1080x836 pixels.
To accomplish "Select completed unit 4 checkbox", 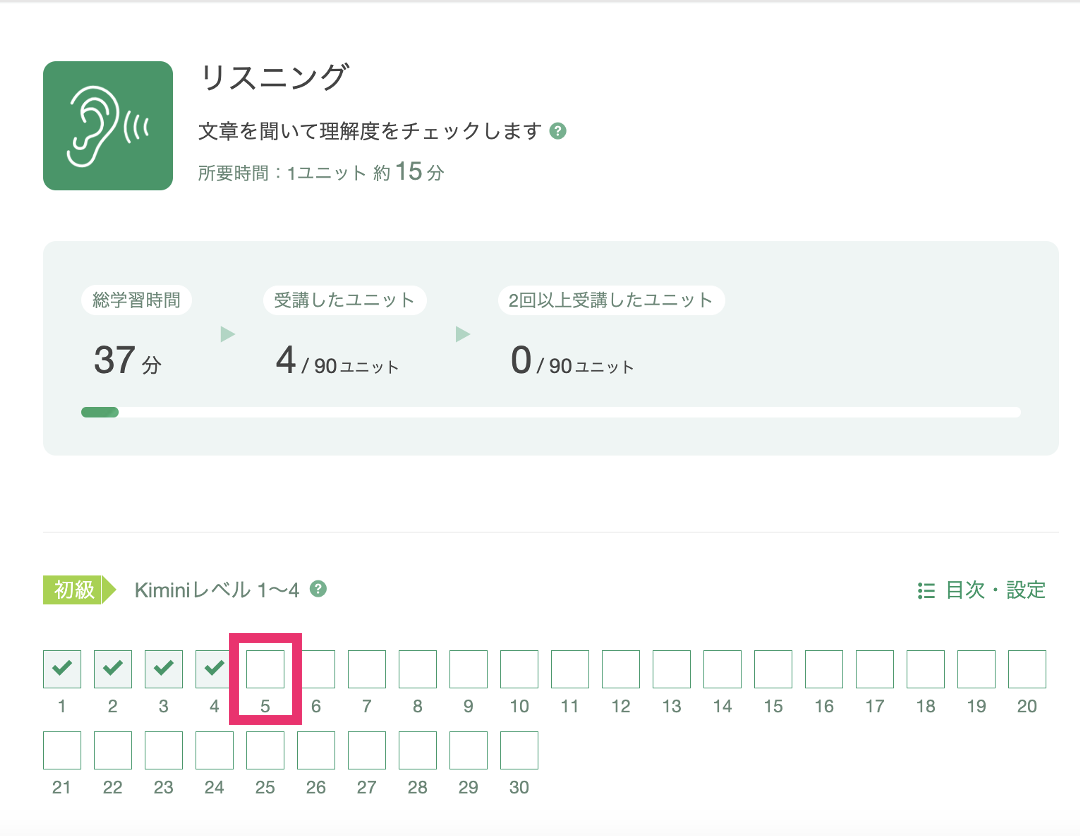I will [x=213, y=669].
